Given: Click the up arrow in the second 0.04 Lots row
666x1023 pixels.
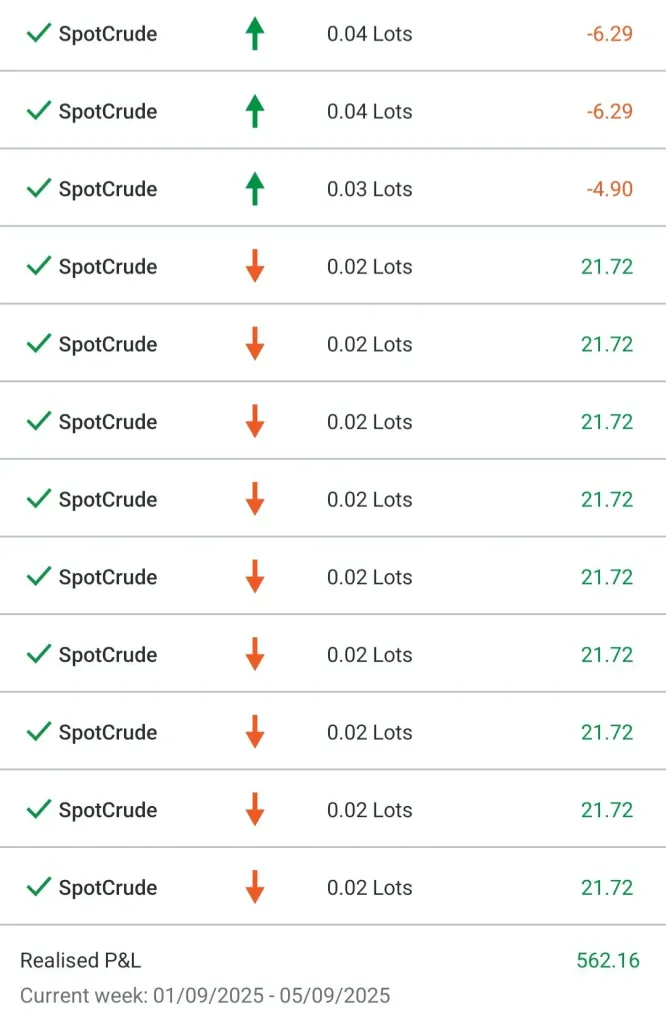Looking at the screenshot, I should (x=255, y=111).
